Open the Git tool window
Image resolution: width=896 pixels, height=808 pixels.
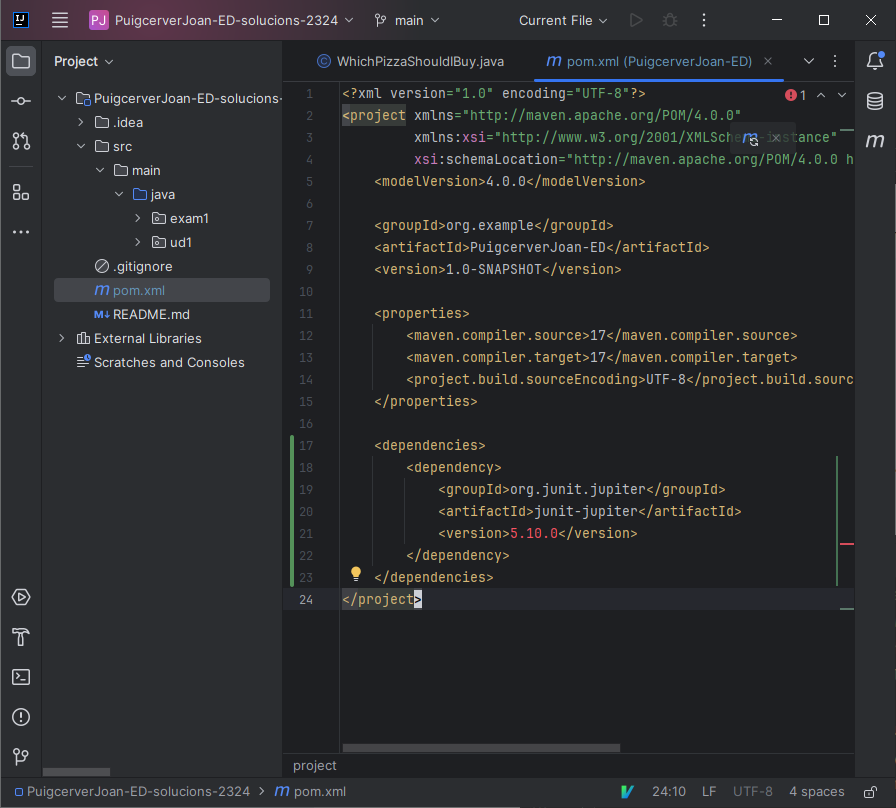[x=21, y=757]
